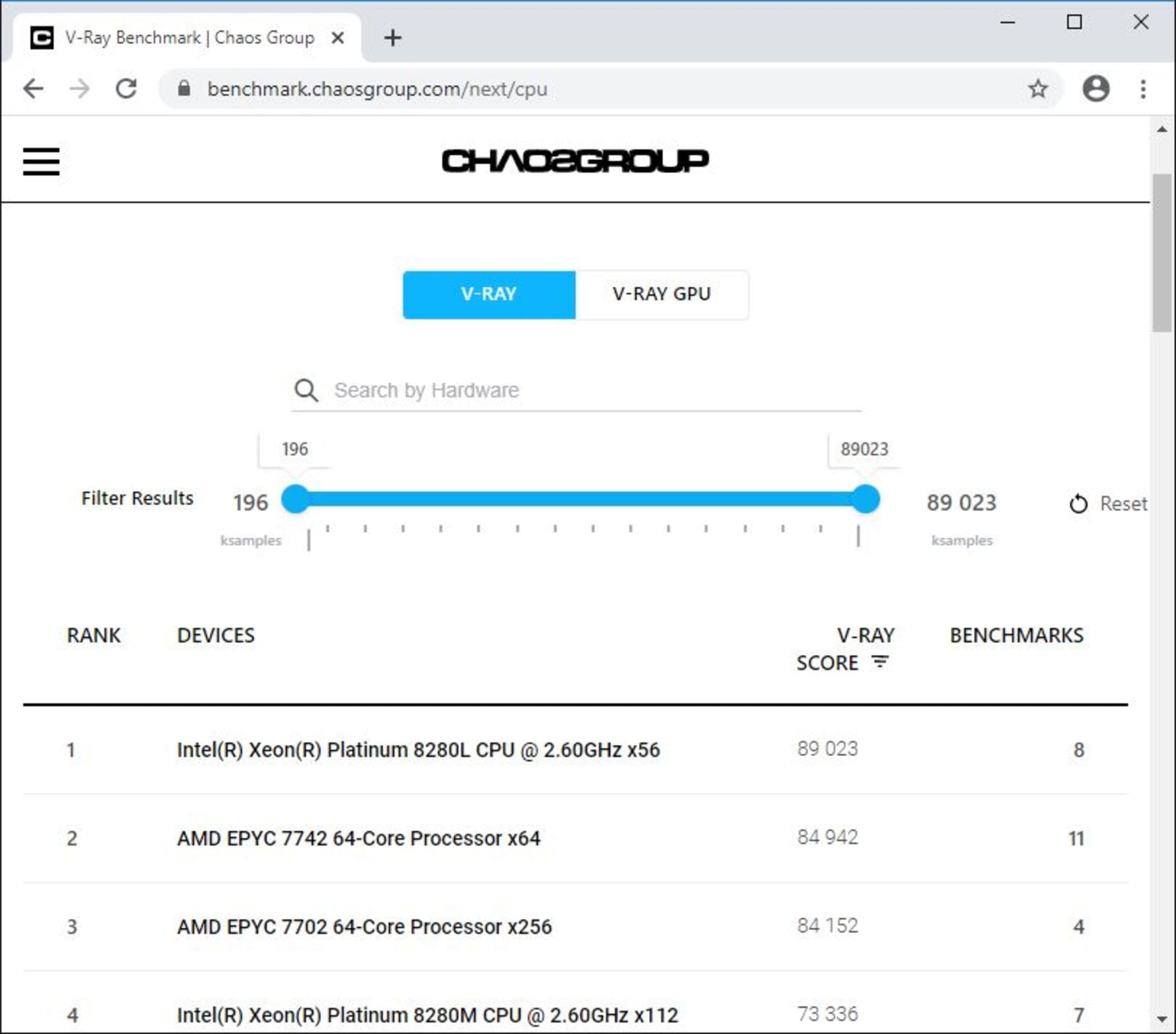The height and width of the screenshot is (1034, 1176).
Task: Go forward in browser history
Action: click(80, 89)
